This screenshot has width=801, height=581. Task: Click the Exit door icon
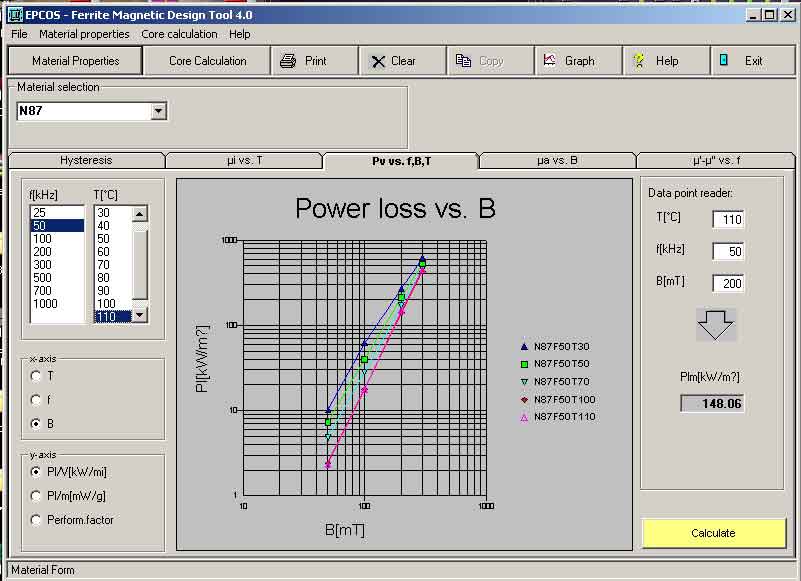(x=724, y=60)
